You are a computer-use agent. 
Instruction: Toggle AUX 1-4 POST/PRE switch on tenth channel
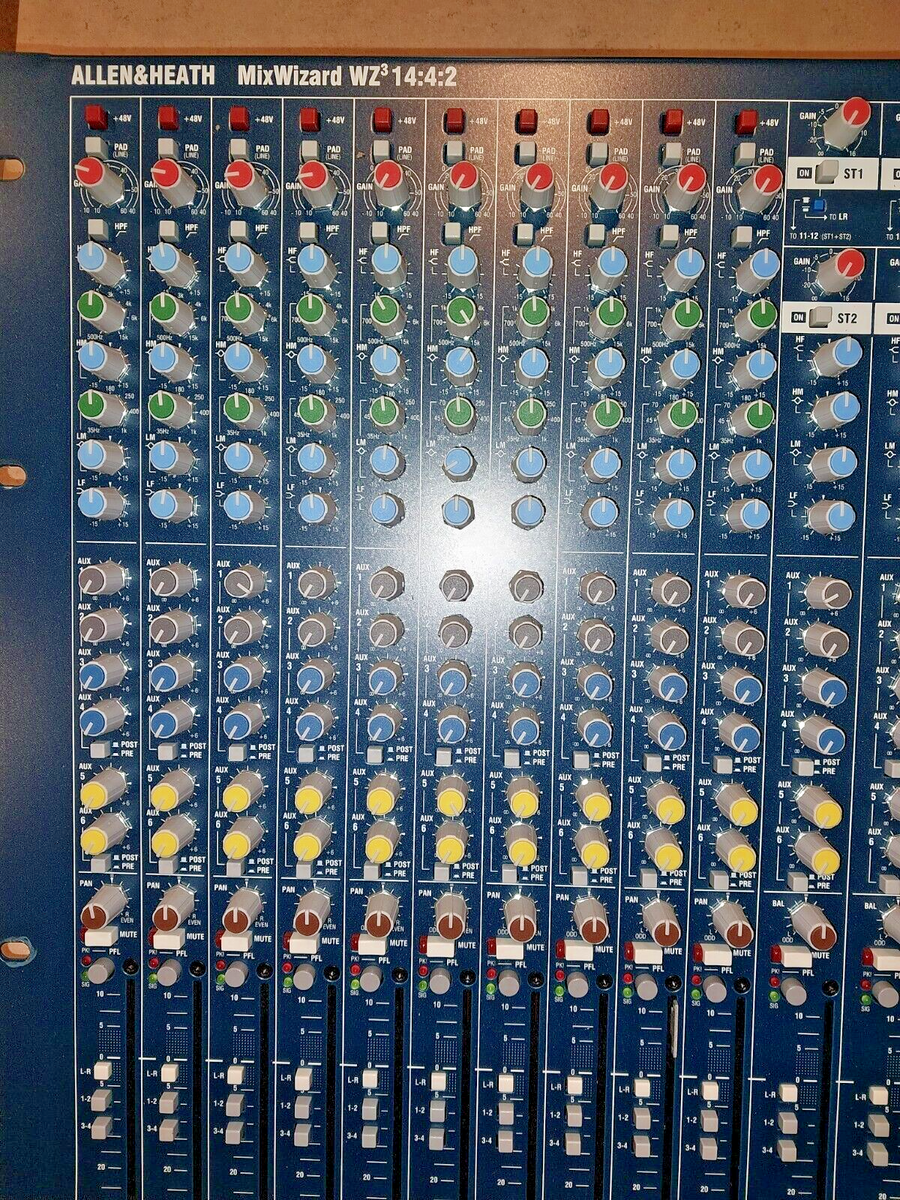722,764
